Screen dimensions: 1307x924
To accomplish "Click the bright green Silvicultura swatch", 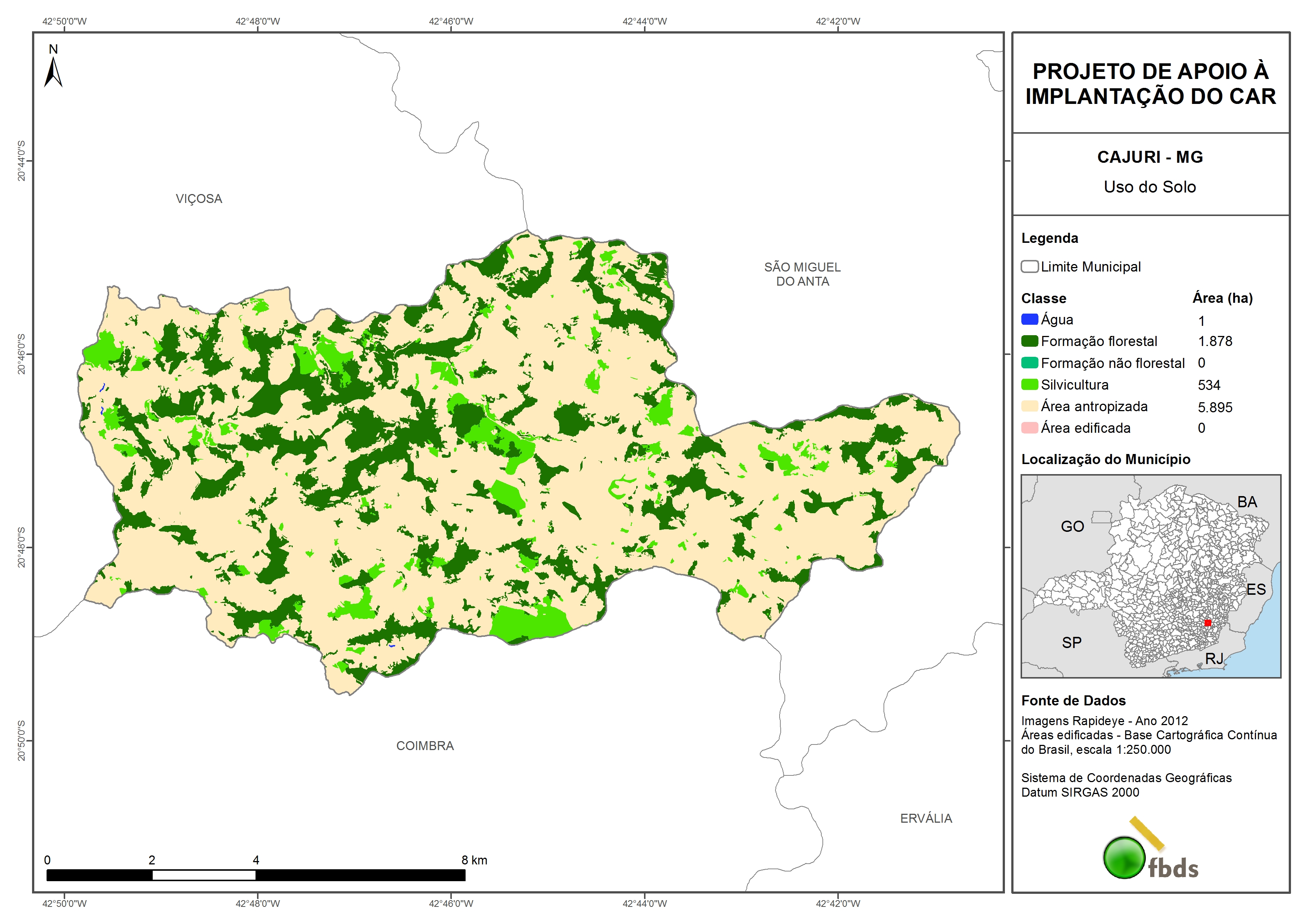I will (x=1029, y=385).
